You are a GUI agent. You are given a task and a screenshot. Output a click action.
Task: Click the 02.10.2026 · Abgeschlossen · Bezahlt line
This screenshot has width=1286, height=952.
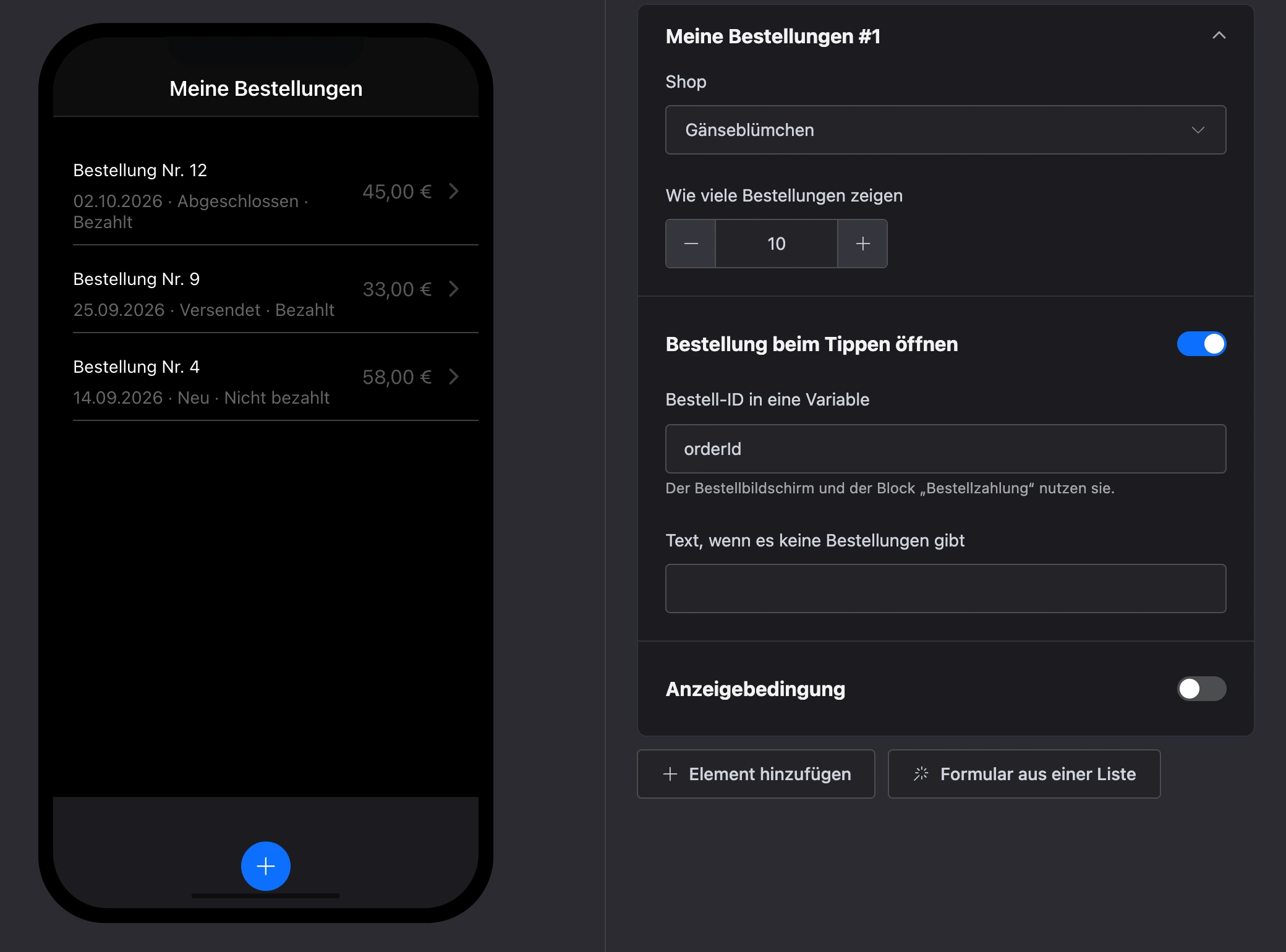click(x=191, y=211)
